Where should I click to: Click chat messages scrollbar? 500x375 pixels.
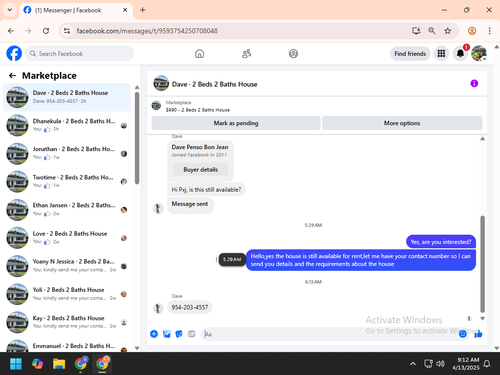(x=482, y=264)
